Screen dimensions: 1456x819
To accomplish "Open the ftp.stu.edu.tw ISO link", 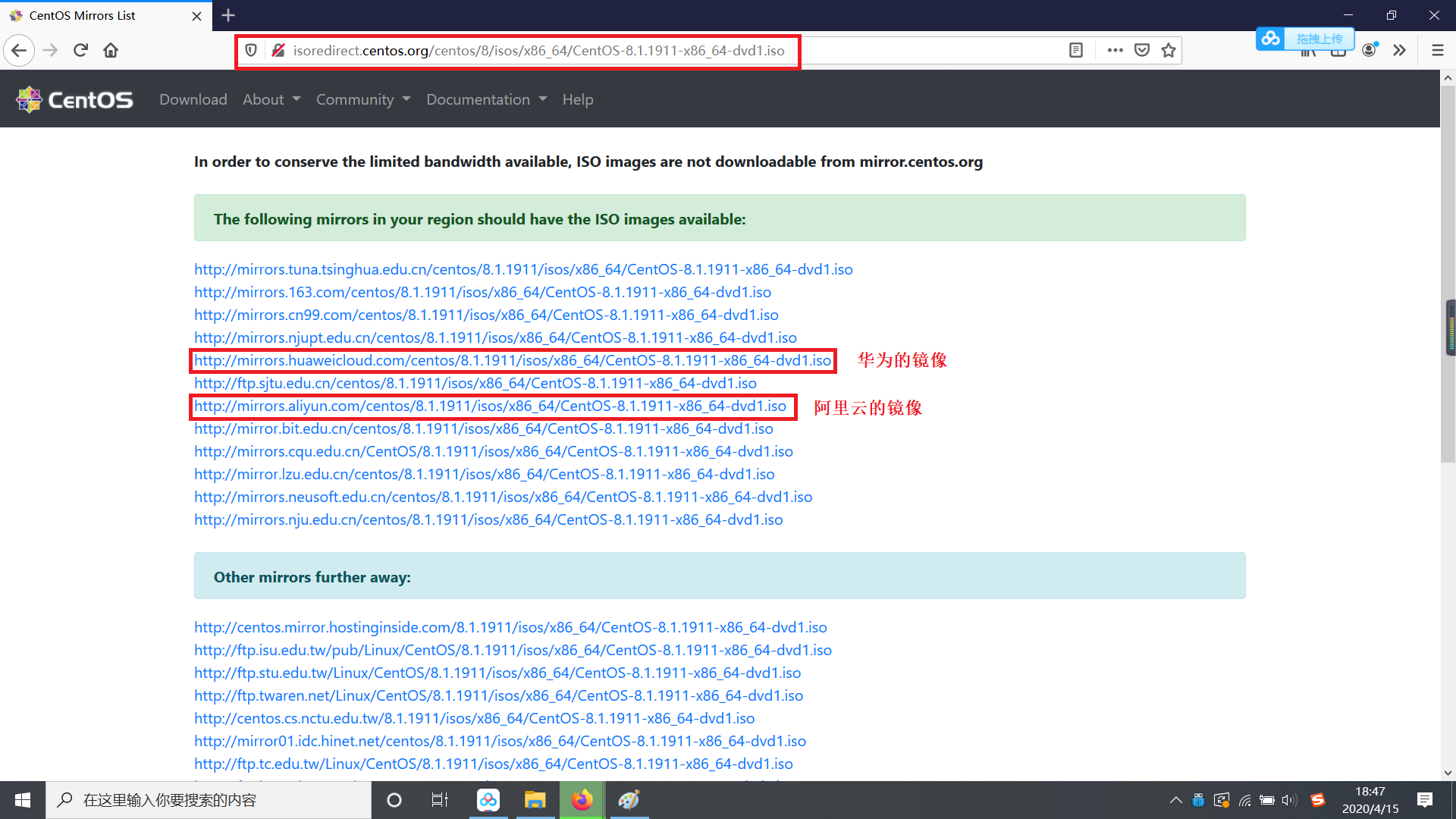I will point(497,673).
